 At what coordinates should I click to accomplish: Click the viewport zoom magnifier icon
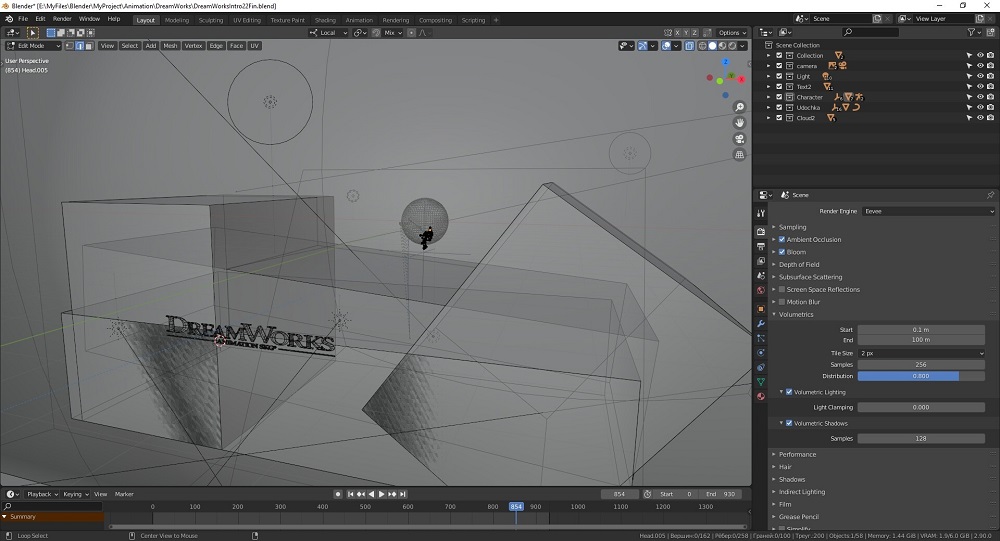tap(740, 107)
